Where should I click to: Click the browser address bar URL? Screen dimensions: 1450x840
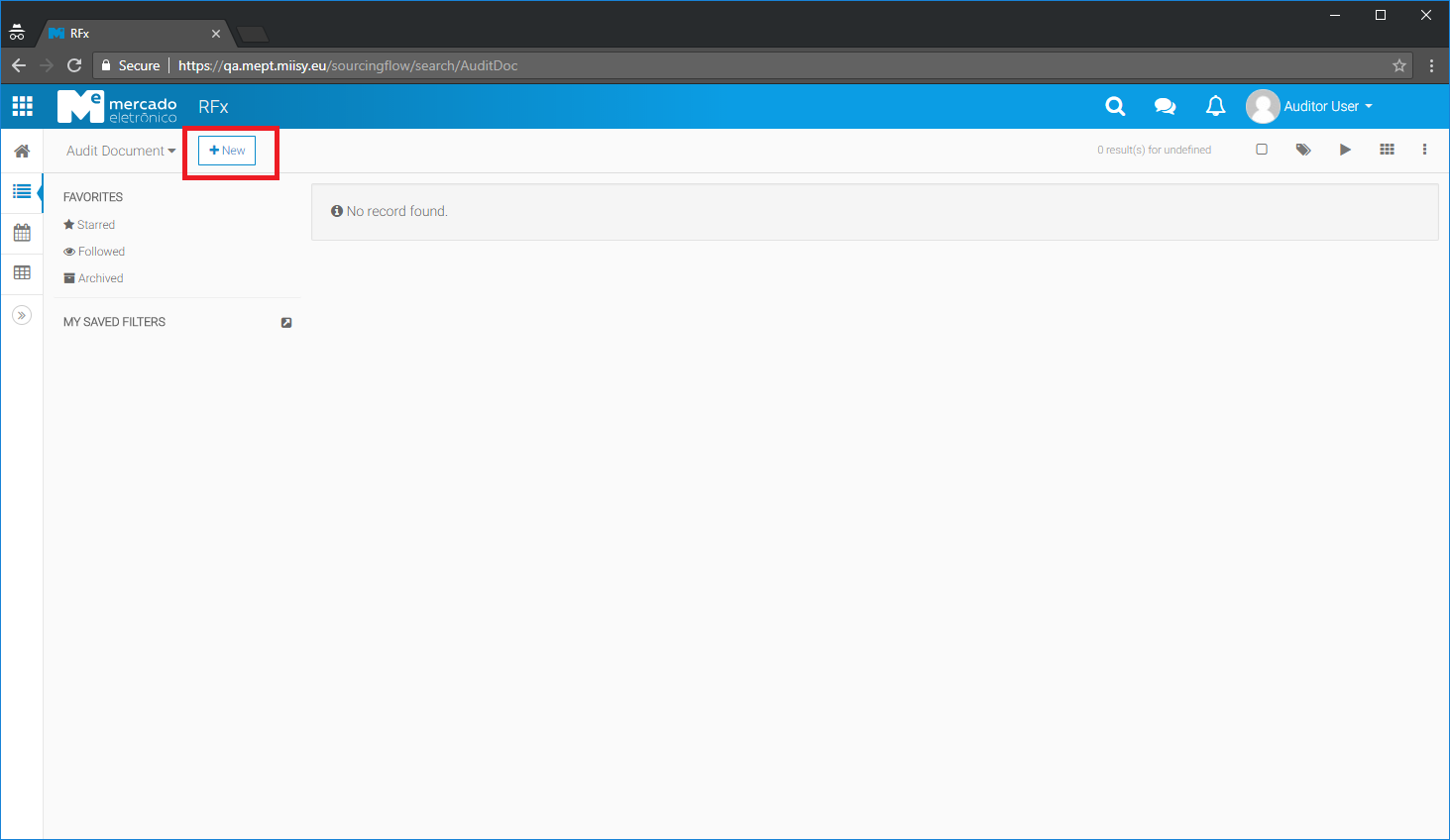click(x=347, y=65)
